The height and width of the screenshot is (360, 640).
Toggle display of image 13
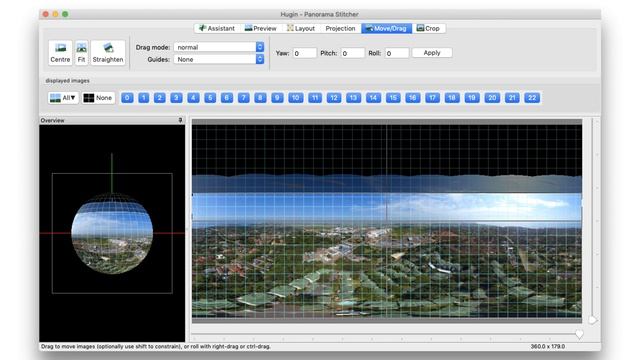tap(353, 98)
